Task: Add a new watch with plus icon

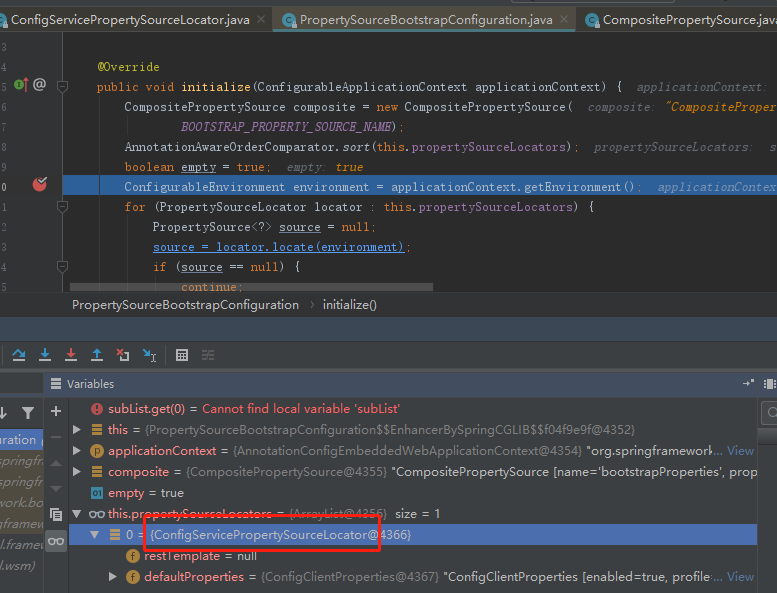Action: click(x=56, y=411)
